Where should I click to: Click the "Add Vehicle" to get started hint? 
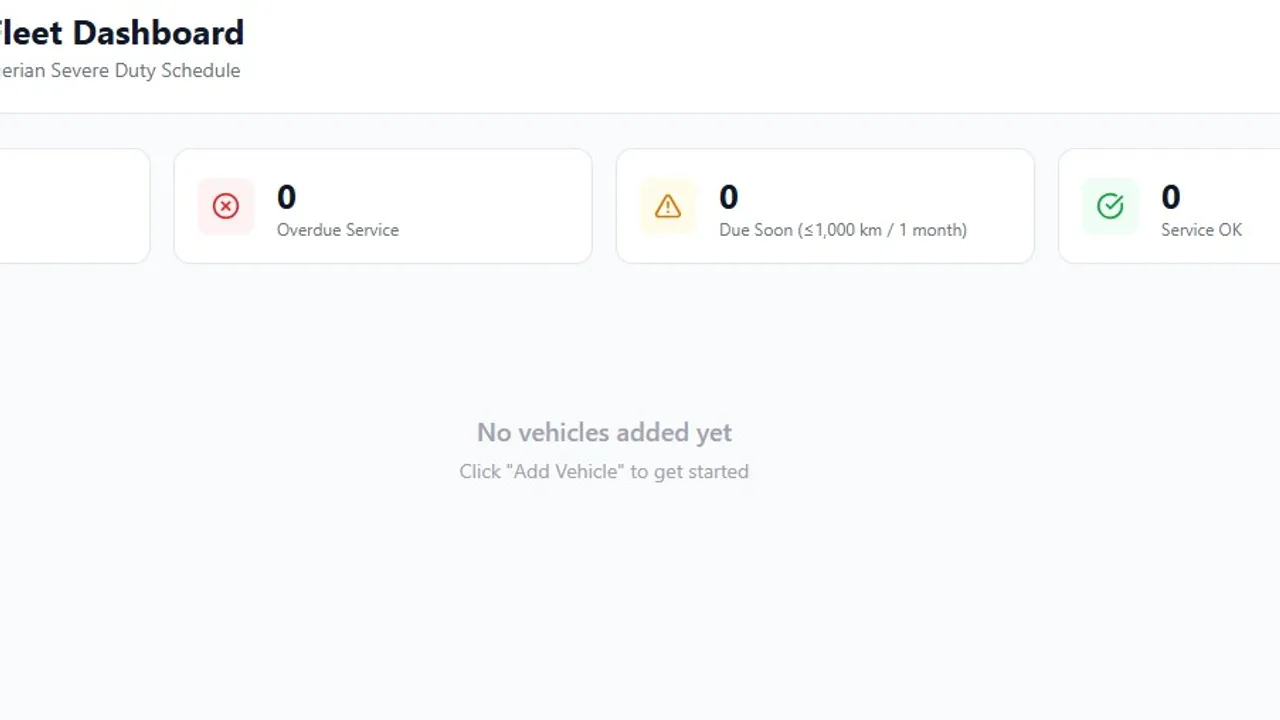604,471
